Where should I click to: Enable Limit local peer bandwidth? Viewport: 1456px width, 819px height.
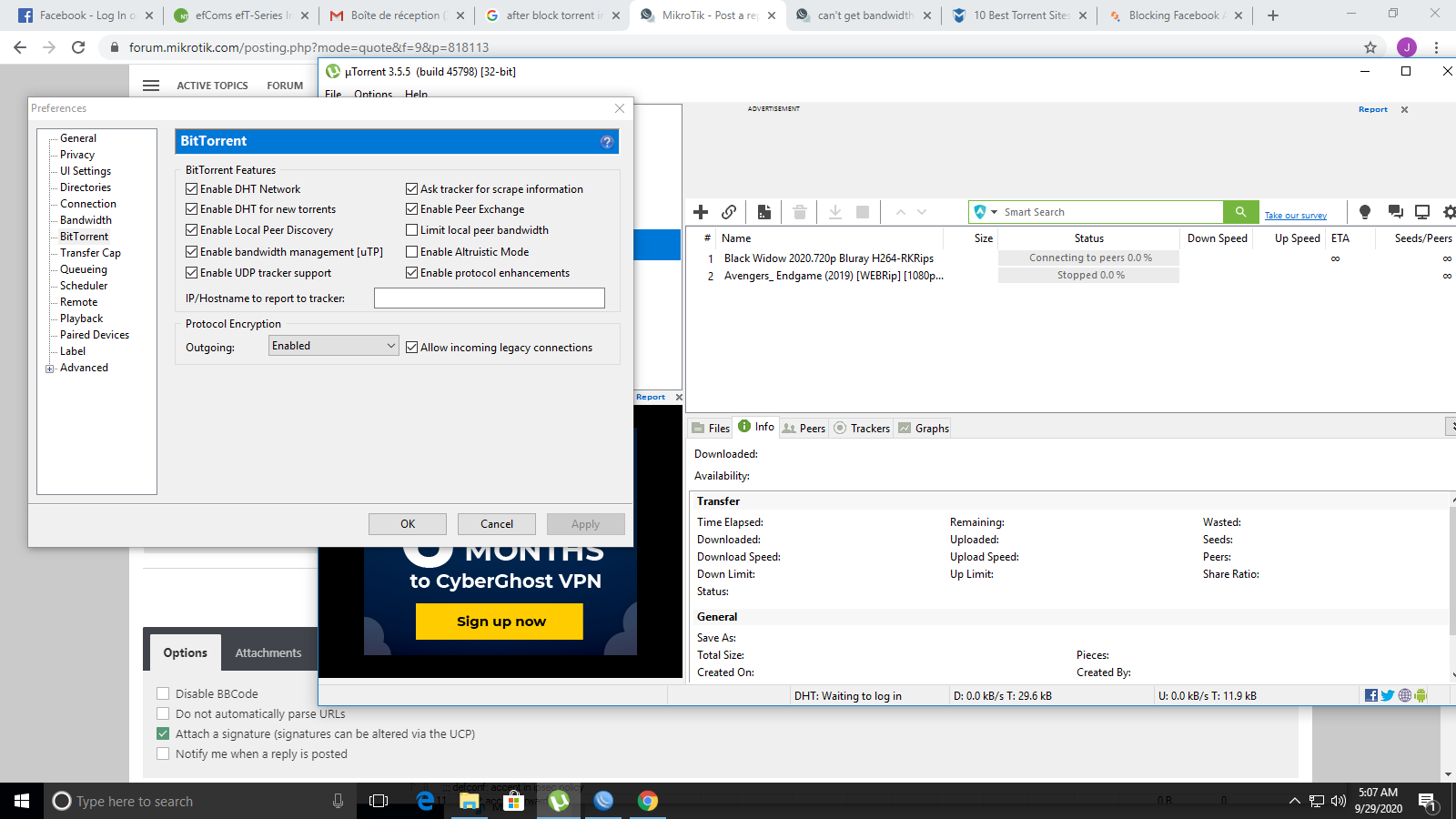coord(412,230)
